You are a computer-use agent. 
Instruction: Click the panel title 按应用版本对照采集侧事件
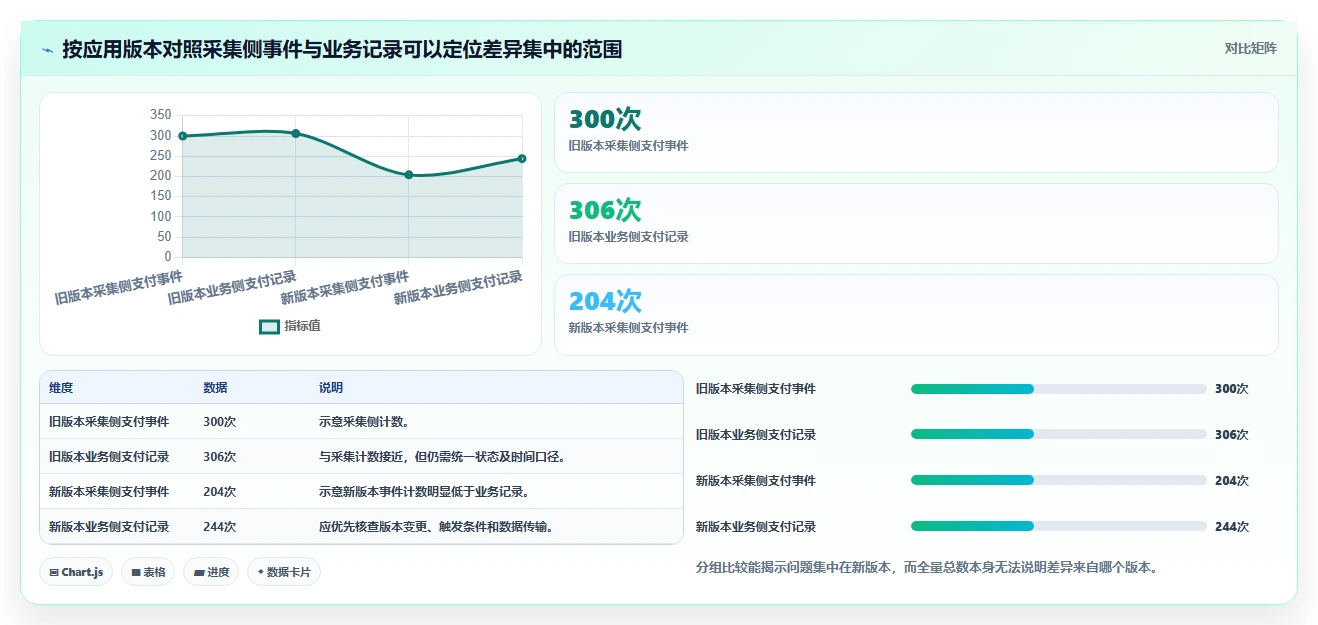[342, 49]
